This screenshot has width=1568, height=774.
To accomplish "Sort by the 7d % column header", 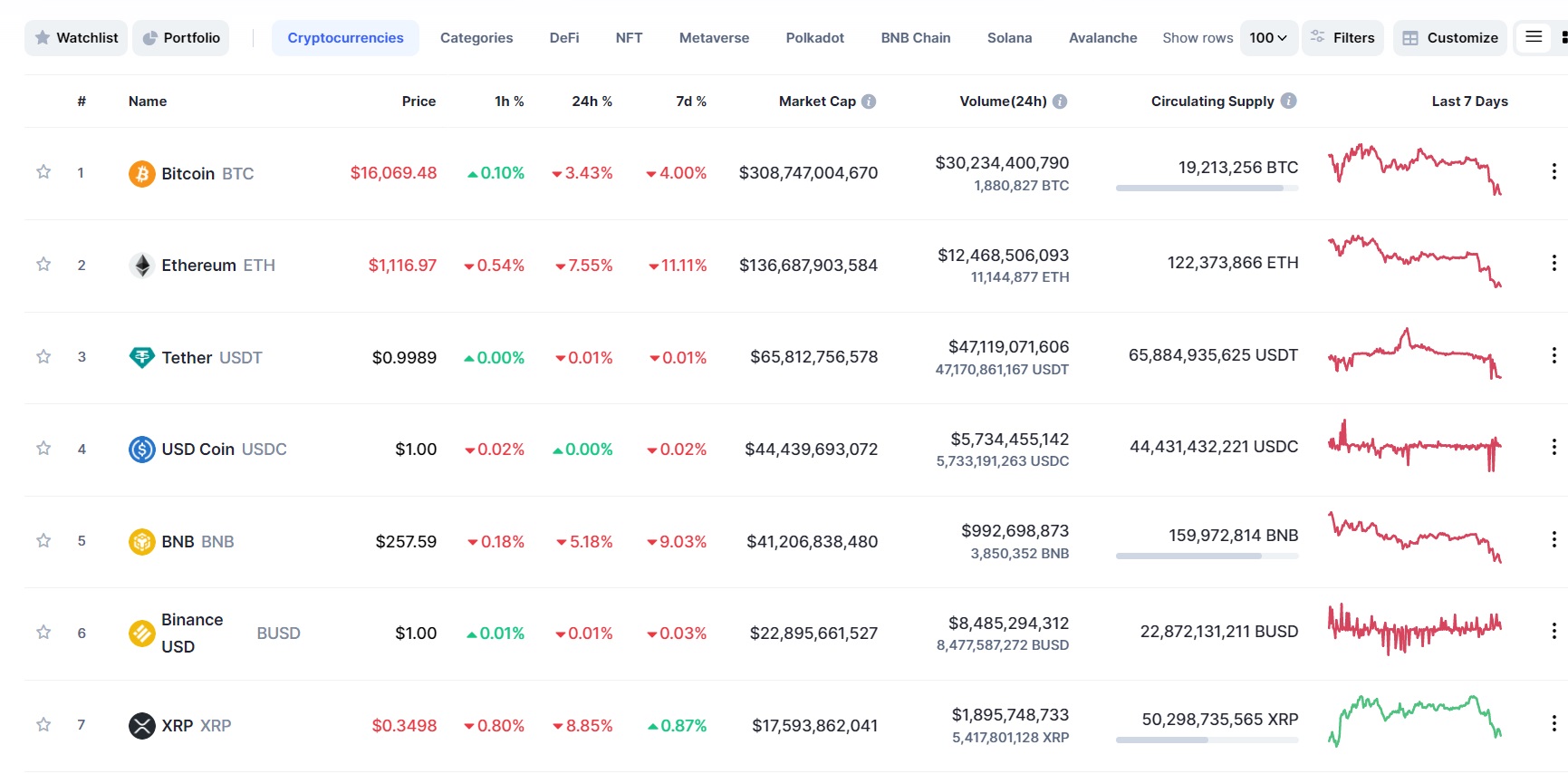I will [691, 102].
